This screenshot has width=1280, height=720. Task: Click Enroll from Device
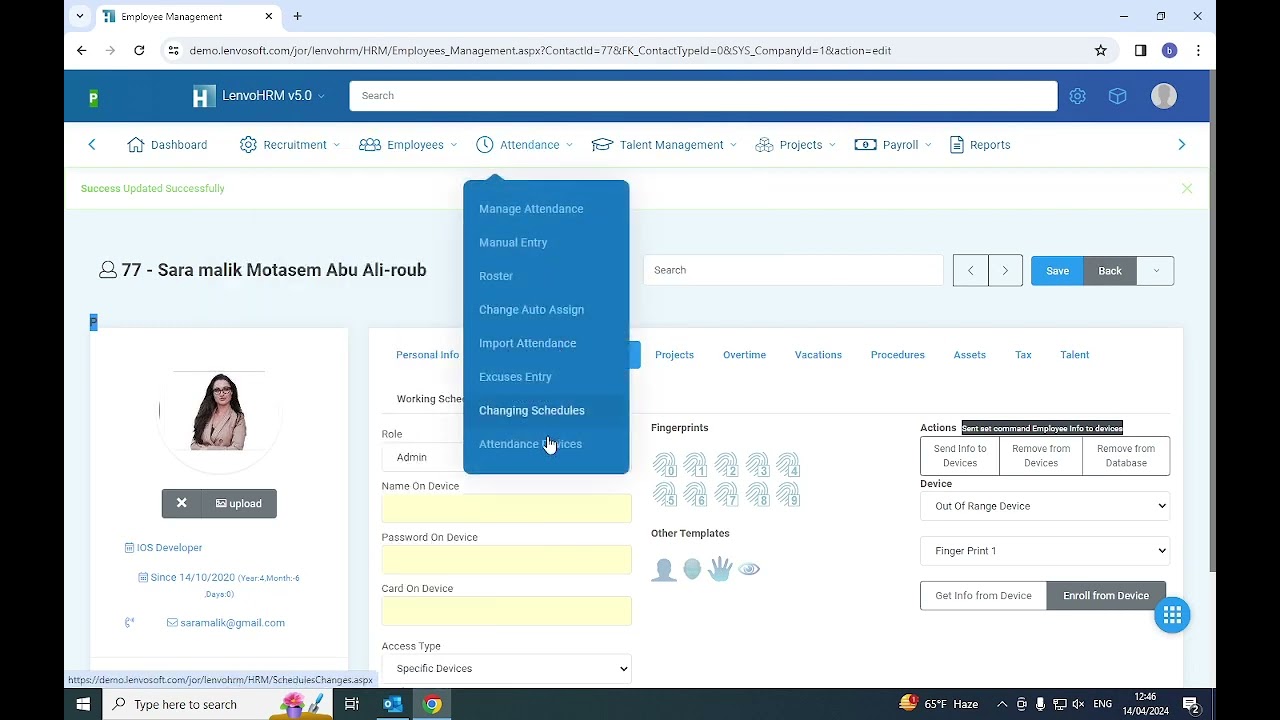(1106, 596)
